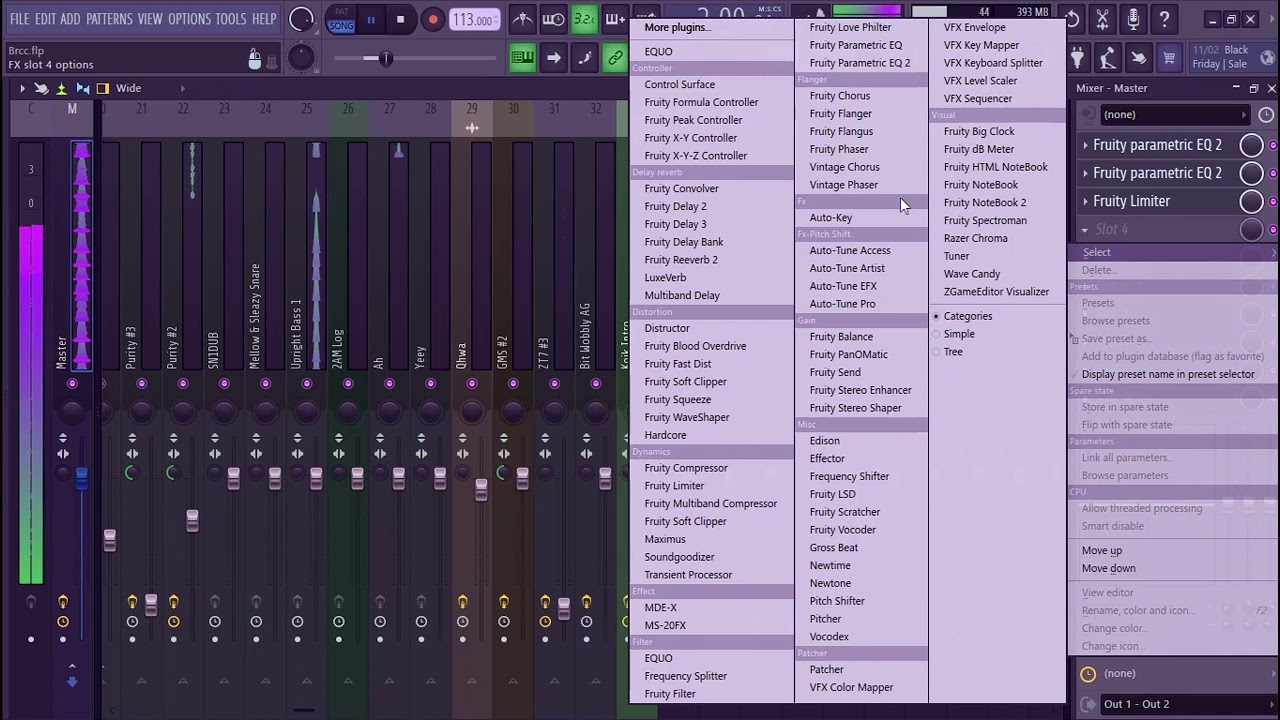Expand the Fruity Limiter slot arrow

tap(1085, 201)
